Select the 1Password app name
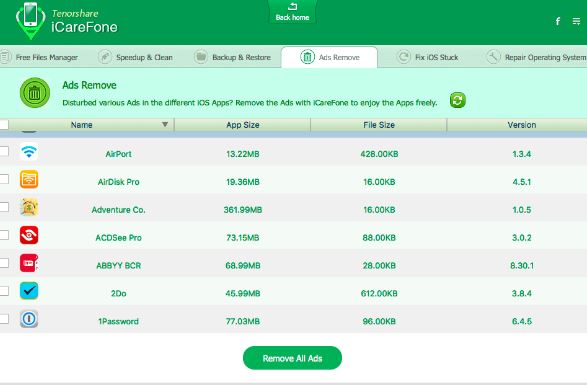The width and height of the screenshot is (587, 385). [118, 321]
